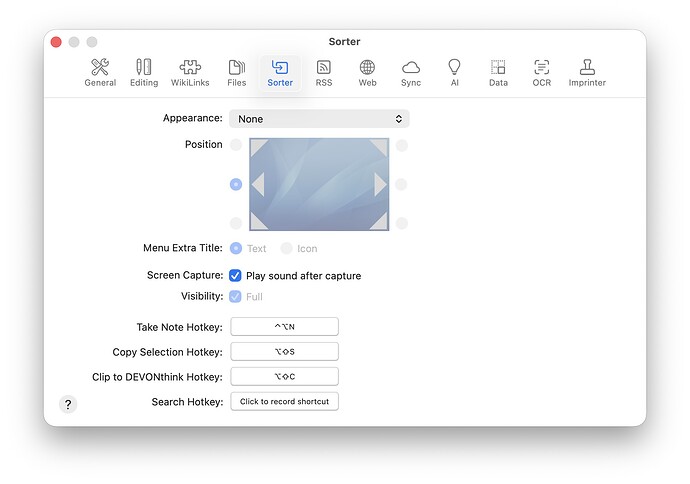This screenshot has width=690, height=484.
Task: Click the Copy Selection Hotkey field
Action: (284, 352)
